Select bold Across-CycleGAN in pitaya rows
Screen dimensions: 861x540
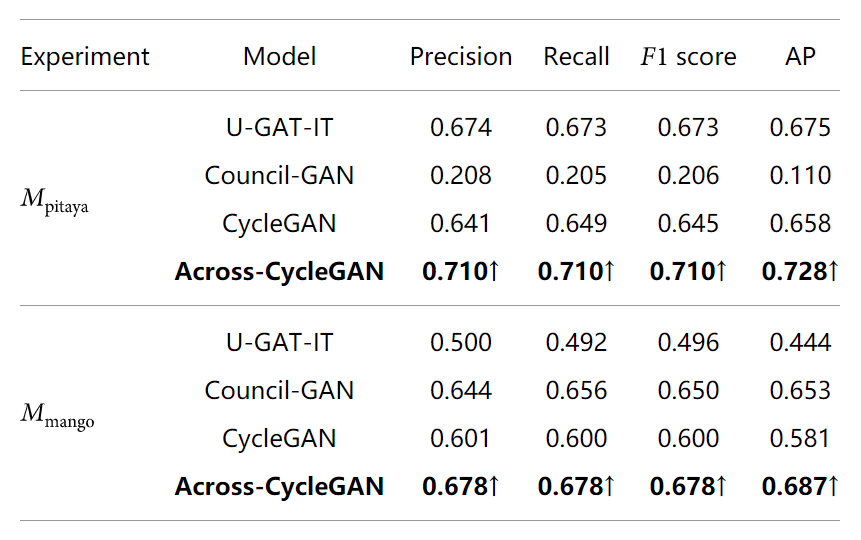tap(279, 271)
